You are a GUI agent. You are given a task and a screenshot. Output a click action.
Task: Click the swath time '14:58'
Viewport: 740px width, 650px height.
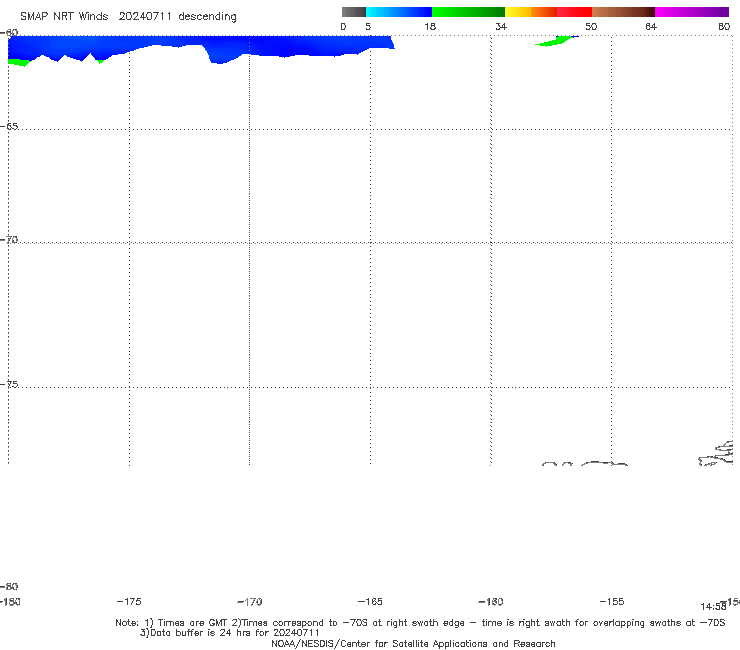pos(713,607)
